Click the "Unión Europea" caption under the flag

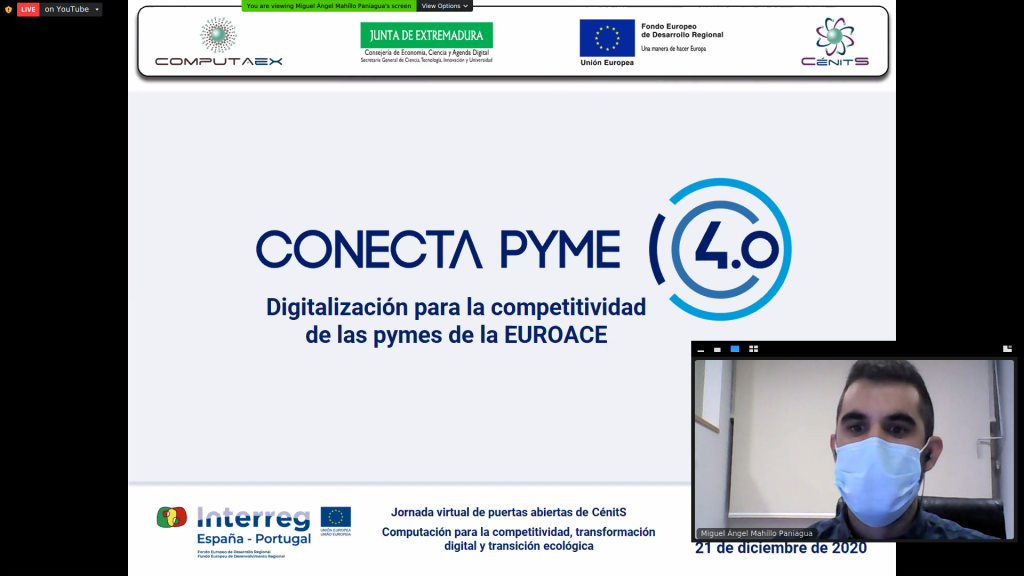[607, 63]
